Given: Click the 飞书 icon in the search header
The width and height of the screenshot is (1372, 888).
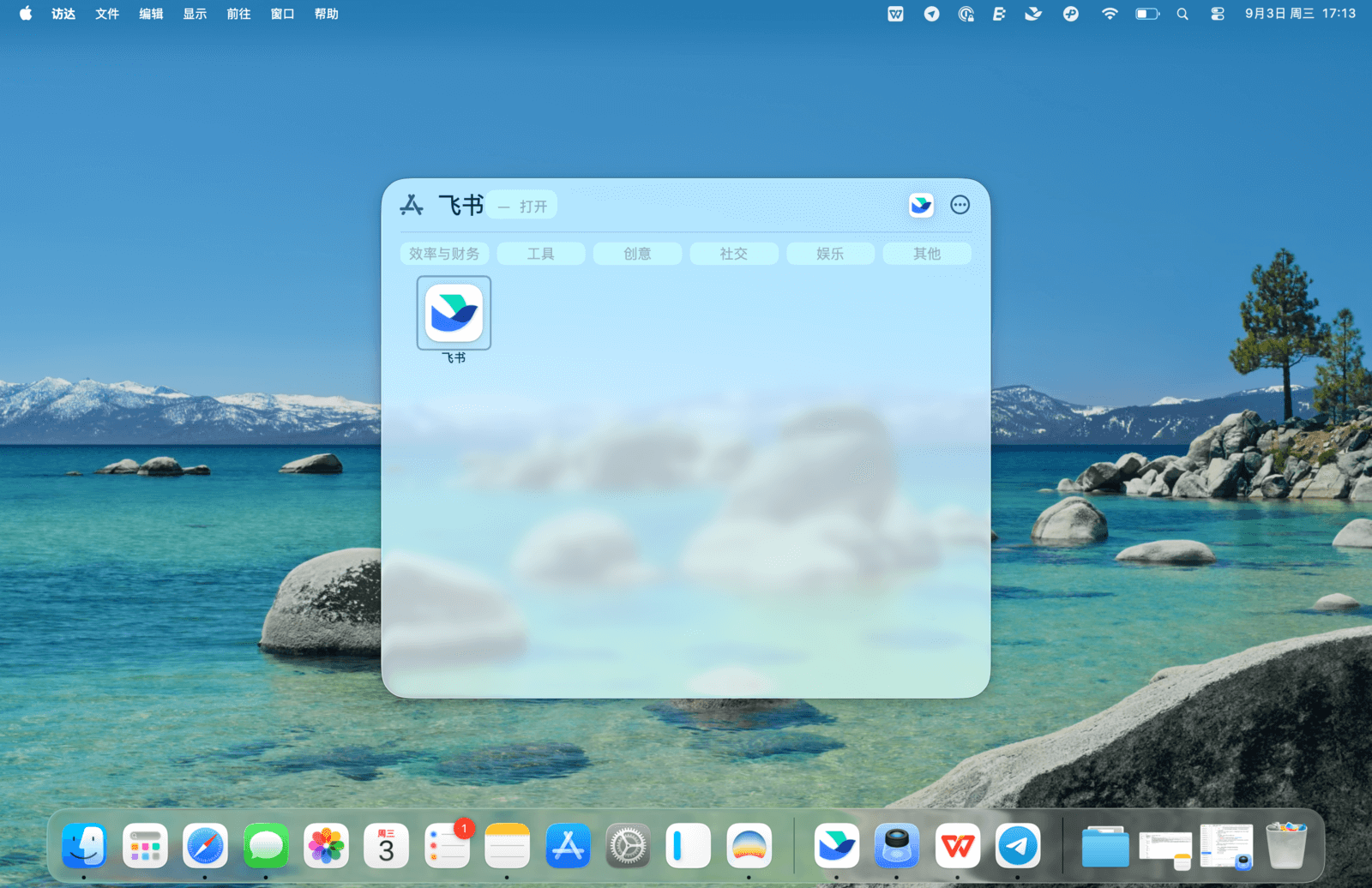Looking at the screenshot, I should (921, 205).
